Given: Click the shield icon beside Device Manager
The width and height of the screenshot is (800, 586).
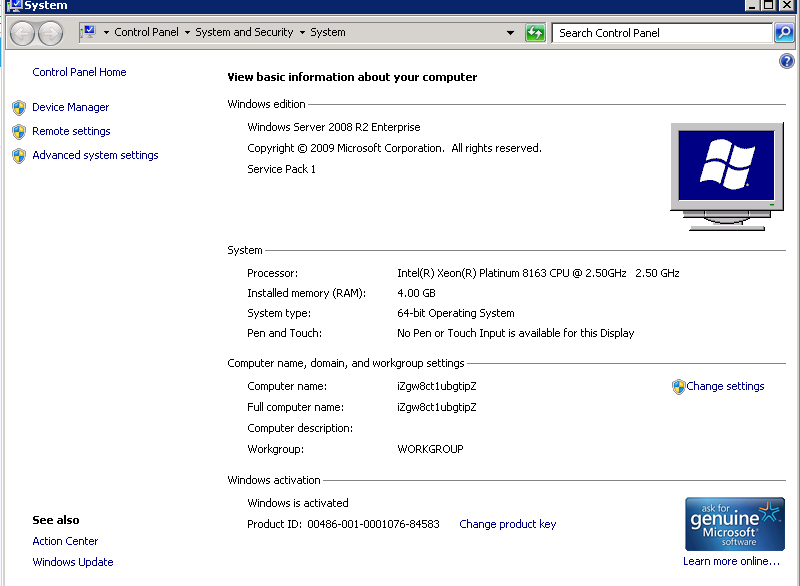Looking at the screenshot, I should [x=20, y=107].
